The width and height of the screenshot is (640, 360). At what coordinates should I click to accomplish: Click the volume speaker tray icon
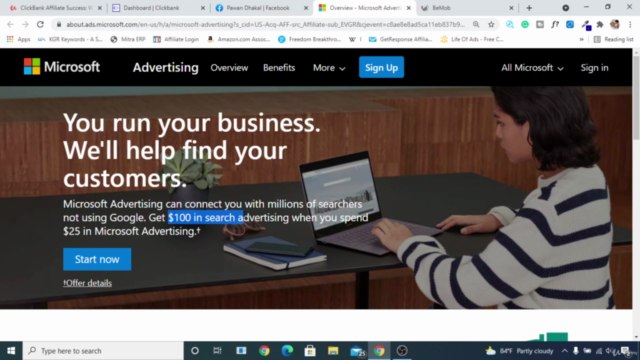coord(609,351)
